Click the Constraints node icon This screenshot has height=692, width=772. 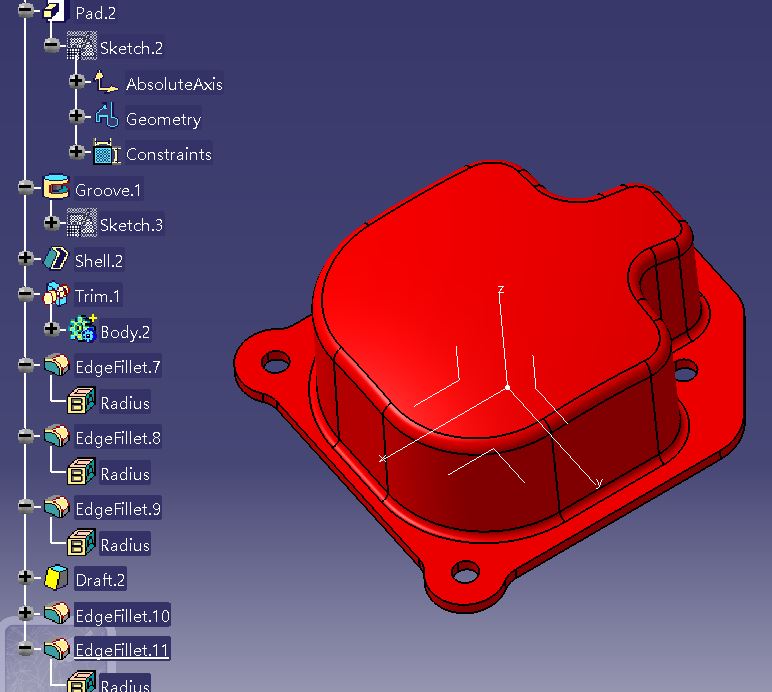coord(106,152)
